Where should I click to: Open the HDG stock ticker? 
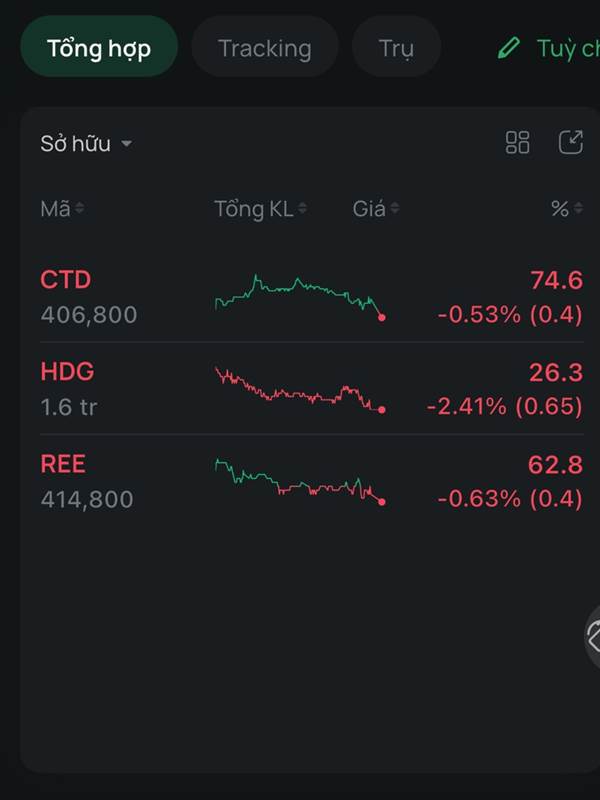(67, 372)
